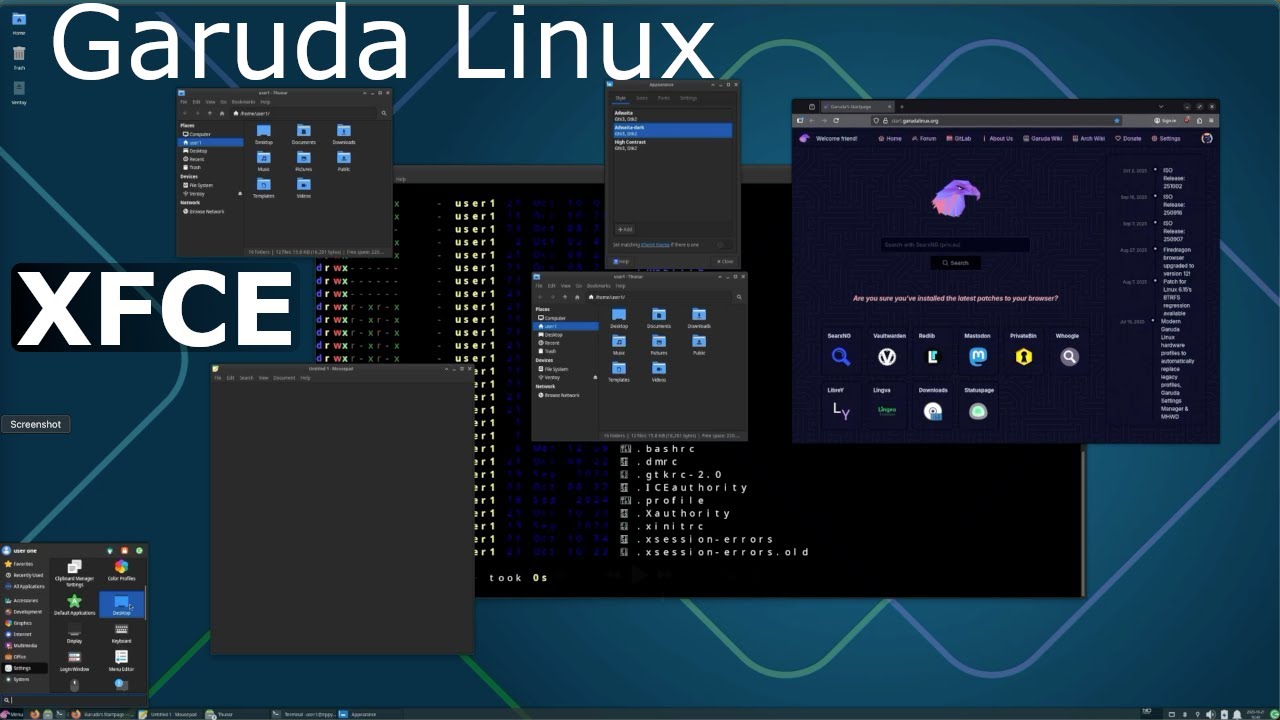Open Videos folder in lower Thunar window
The height and width of the screenshot is (720, 1280).
pos(659,372)
